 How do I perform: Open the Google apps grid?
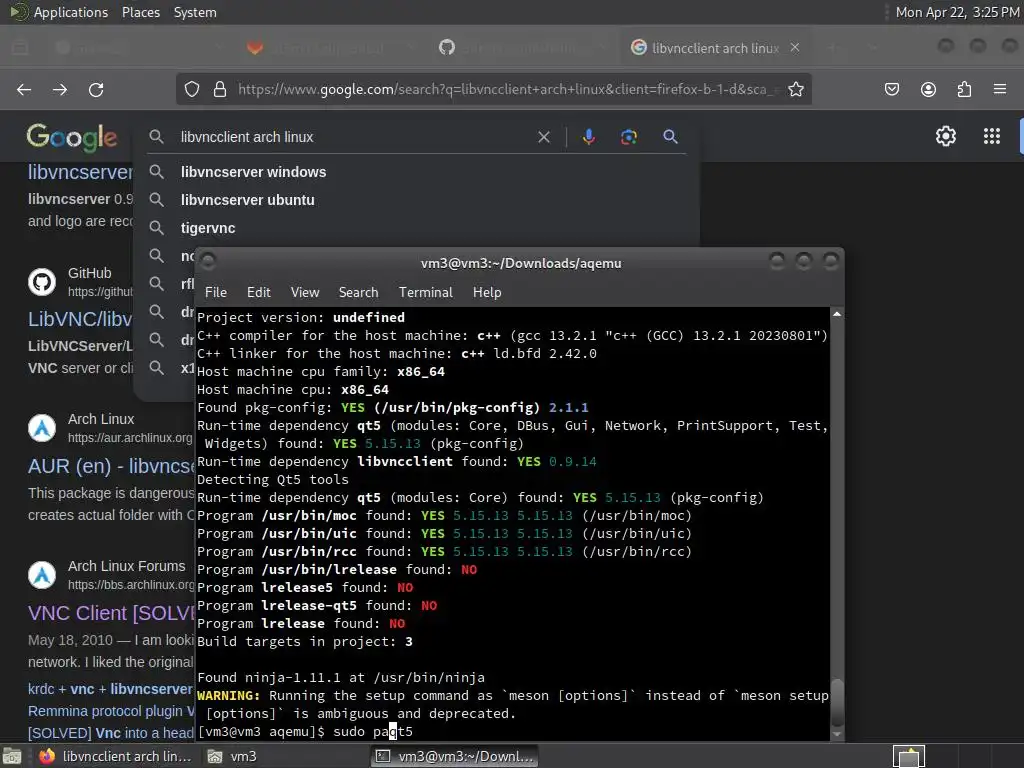click(992, 136)
